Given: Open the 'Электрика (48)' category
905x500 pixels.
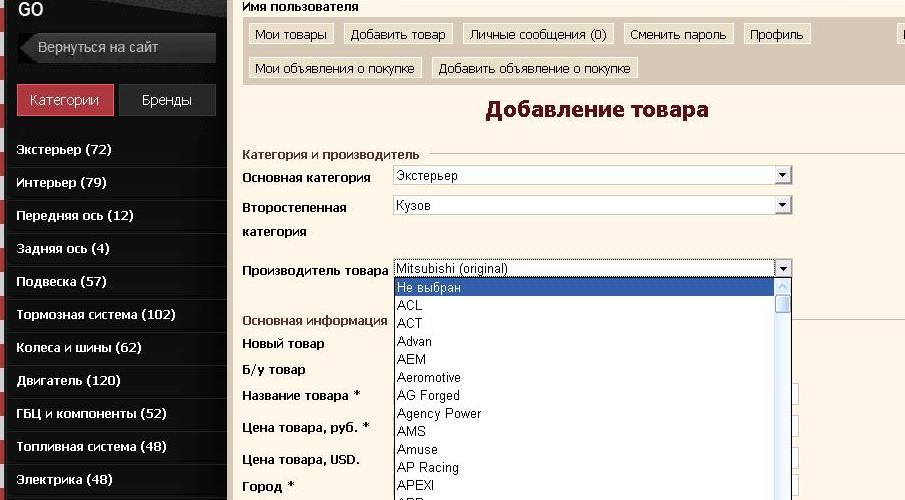Looking at the screenshot, I should click(64, 479).
